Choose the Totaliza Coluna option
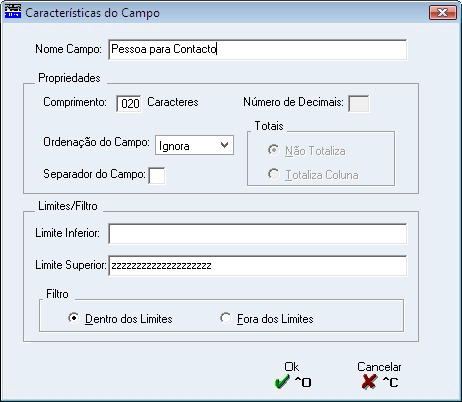The height and width of the screenshot is (402, 462). click(273, 174)
